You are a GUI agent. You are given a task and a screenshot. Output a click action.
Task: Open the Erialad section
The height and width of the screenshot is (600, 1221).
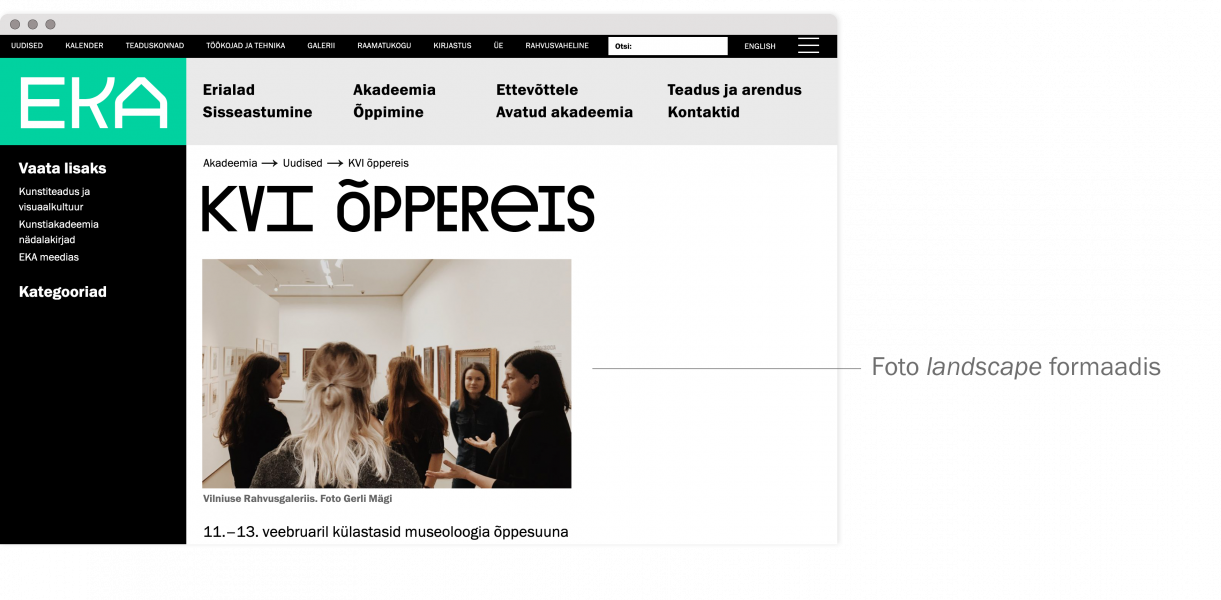tap(229, 90)
